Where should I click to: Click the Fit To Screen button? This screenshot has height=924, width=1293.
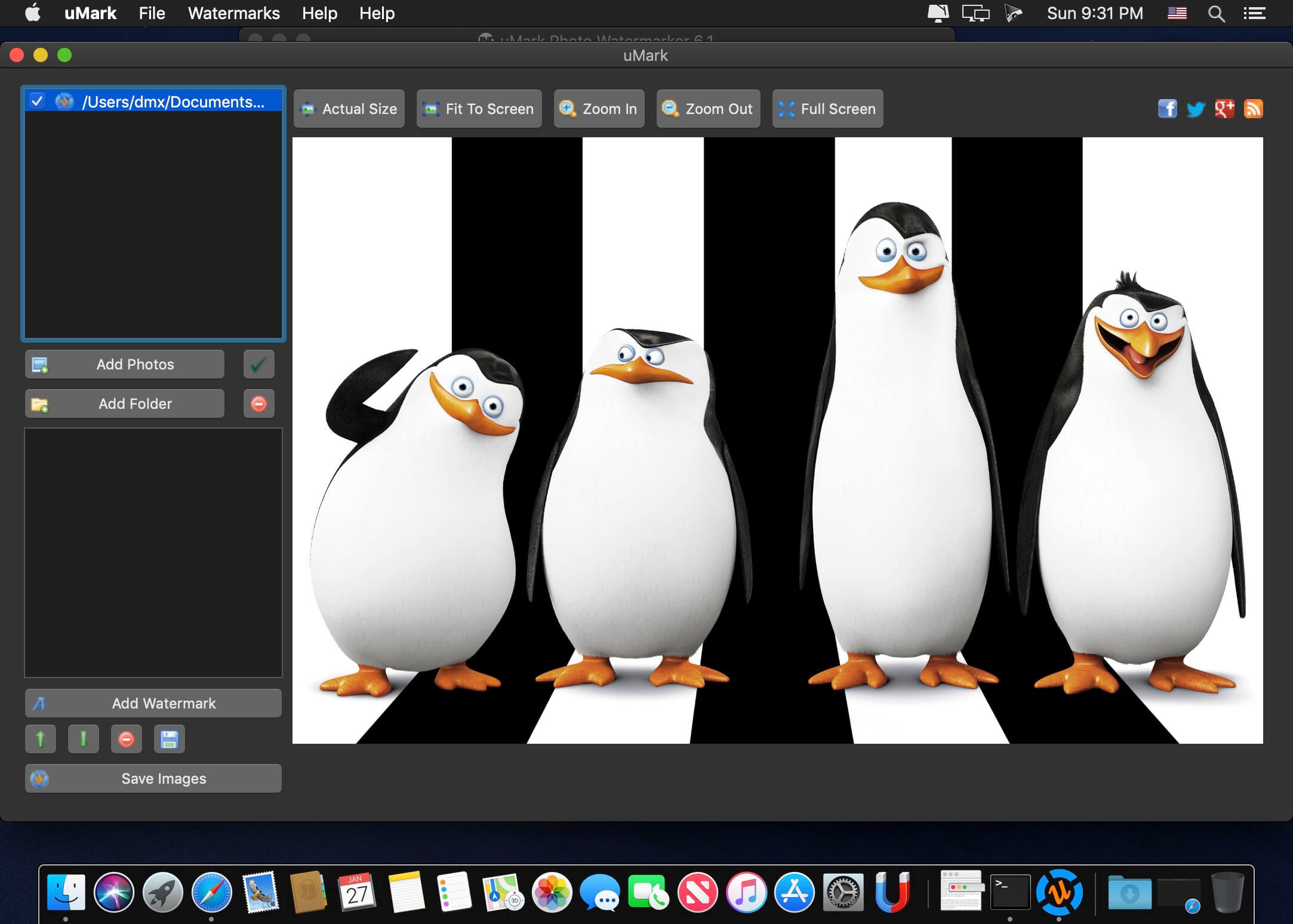(479, 109)
